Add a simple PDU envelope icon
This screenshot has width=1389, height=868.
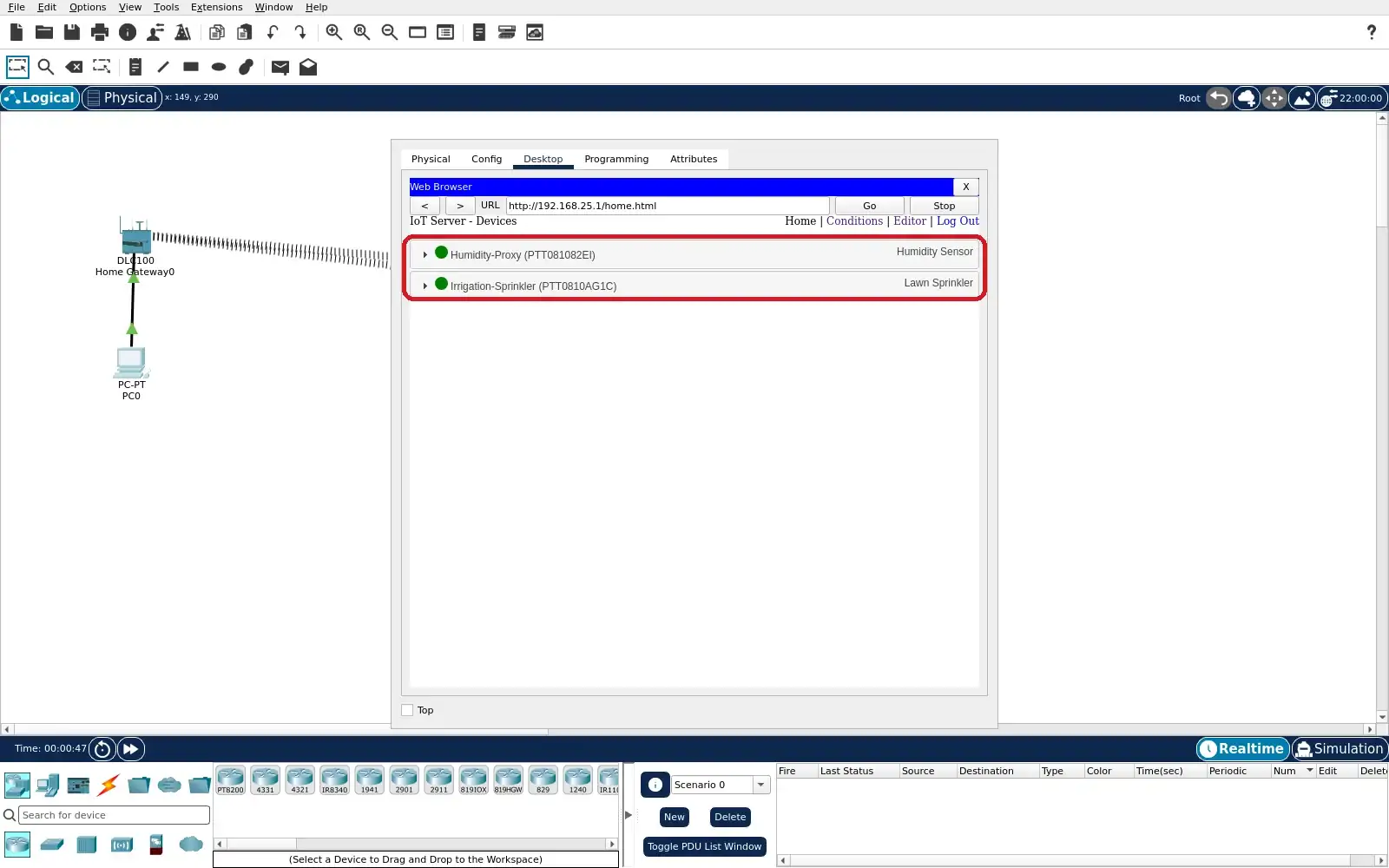[x=280, y=67]
